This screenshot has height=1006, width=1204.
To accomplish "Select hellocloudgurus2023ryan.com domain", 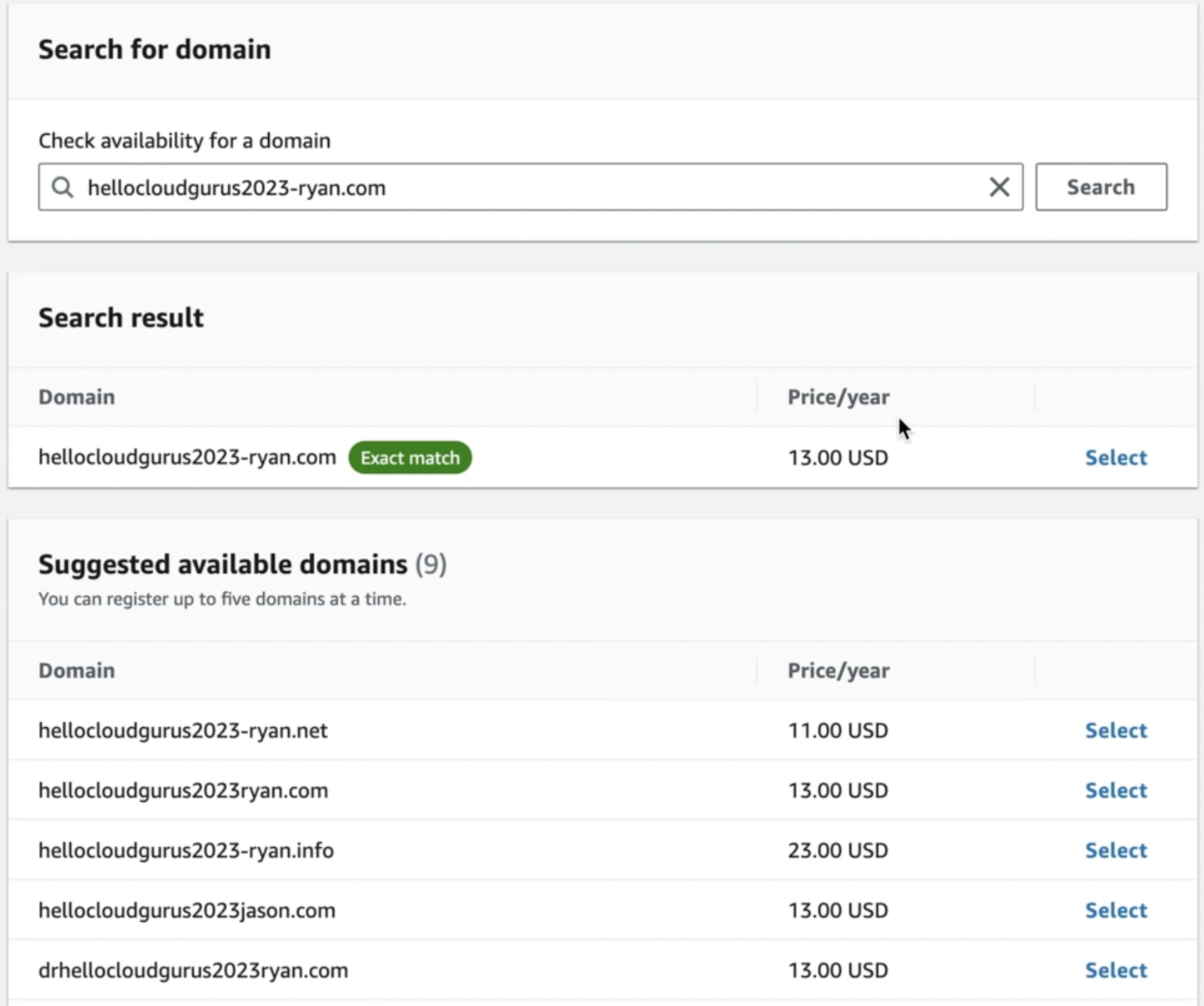I will click(1116, 790).
